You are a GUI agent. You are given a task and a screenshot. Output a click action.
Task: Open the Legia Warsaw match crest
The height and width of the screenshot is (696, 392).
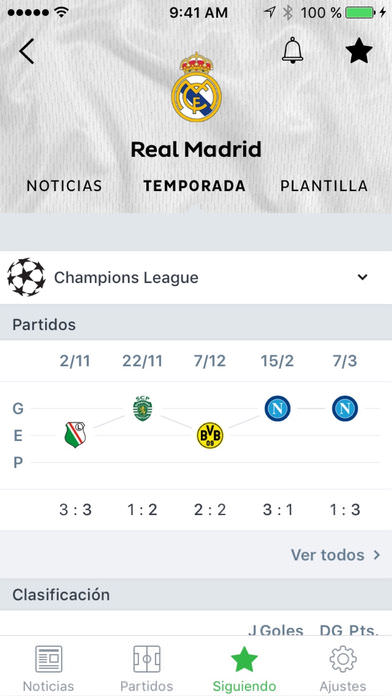(75, 435)
